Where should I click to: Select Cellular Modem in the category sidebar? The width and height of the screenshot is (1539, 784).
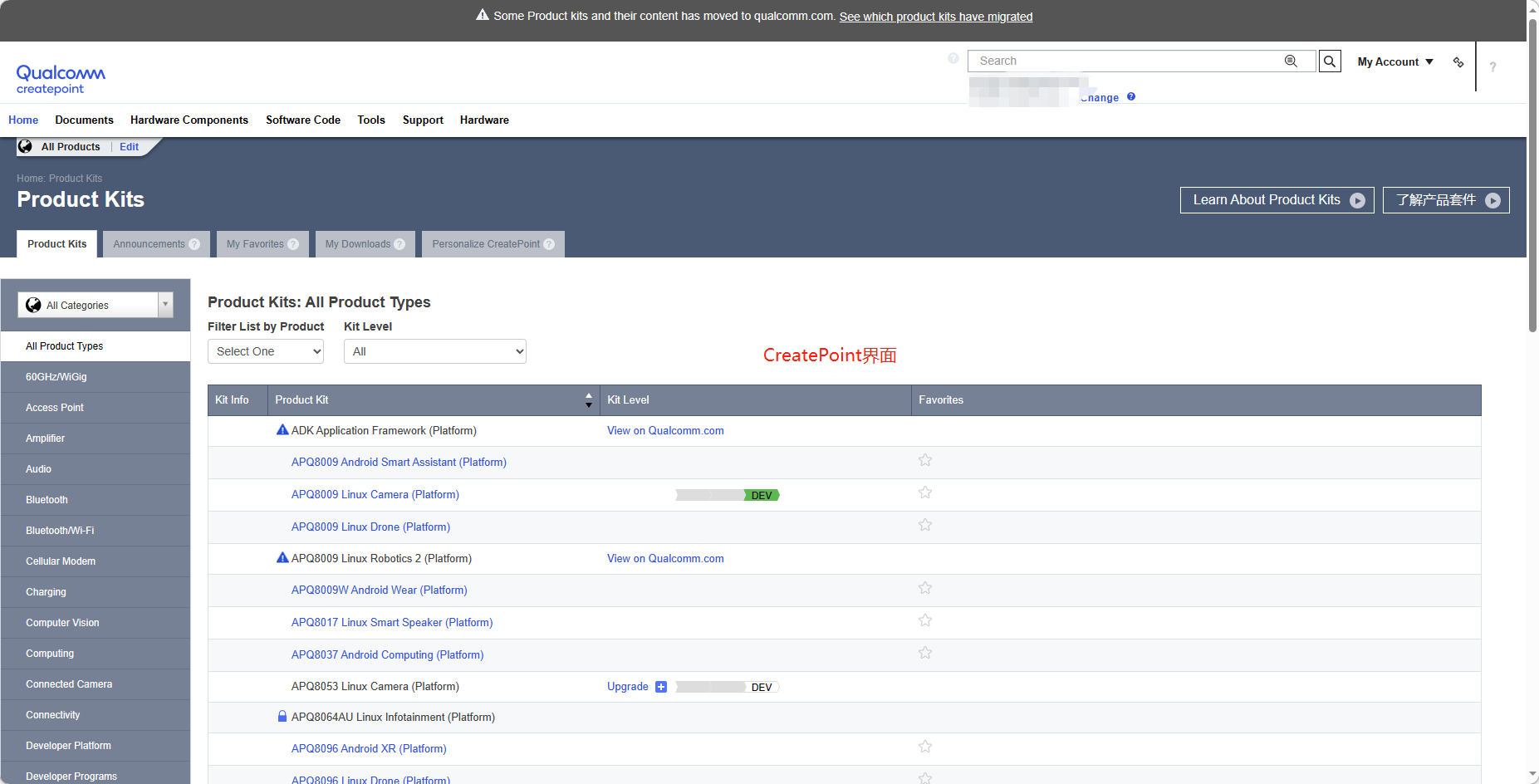(96, 561)
